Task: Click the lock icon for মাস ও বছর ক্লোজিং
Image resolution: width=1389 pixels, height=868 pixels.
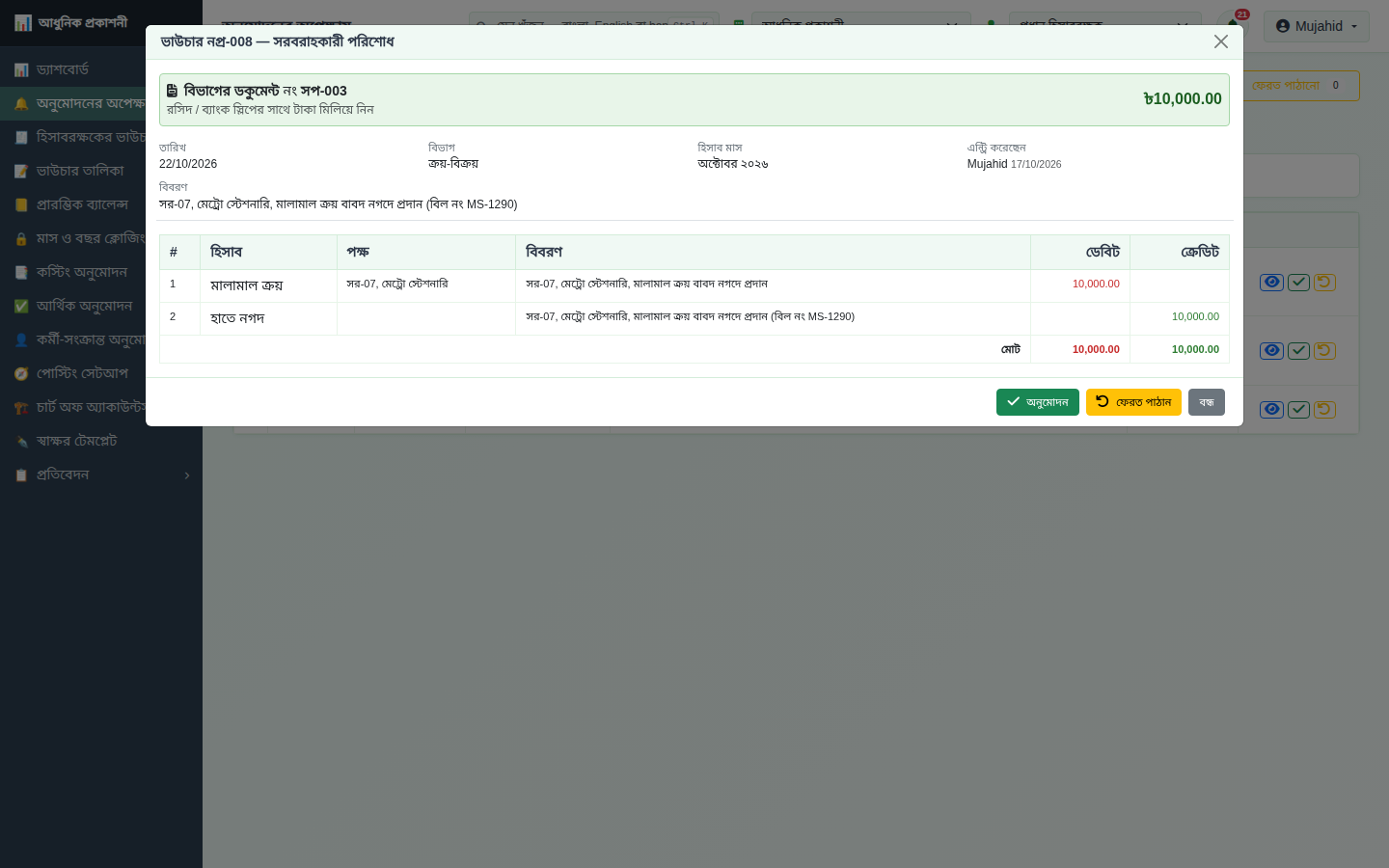Action: click(x=21, y=238)
